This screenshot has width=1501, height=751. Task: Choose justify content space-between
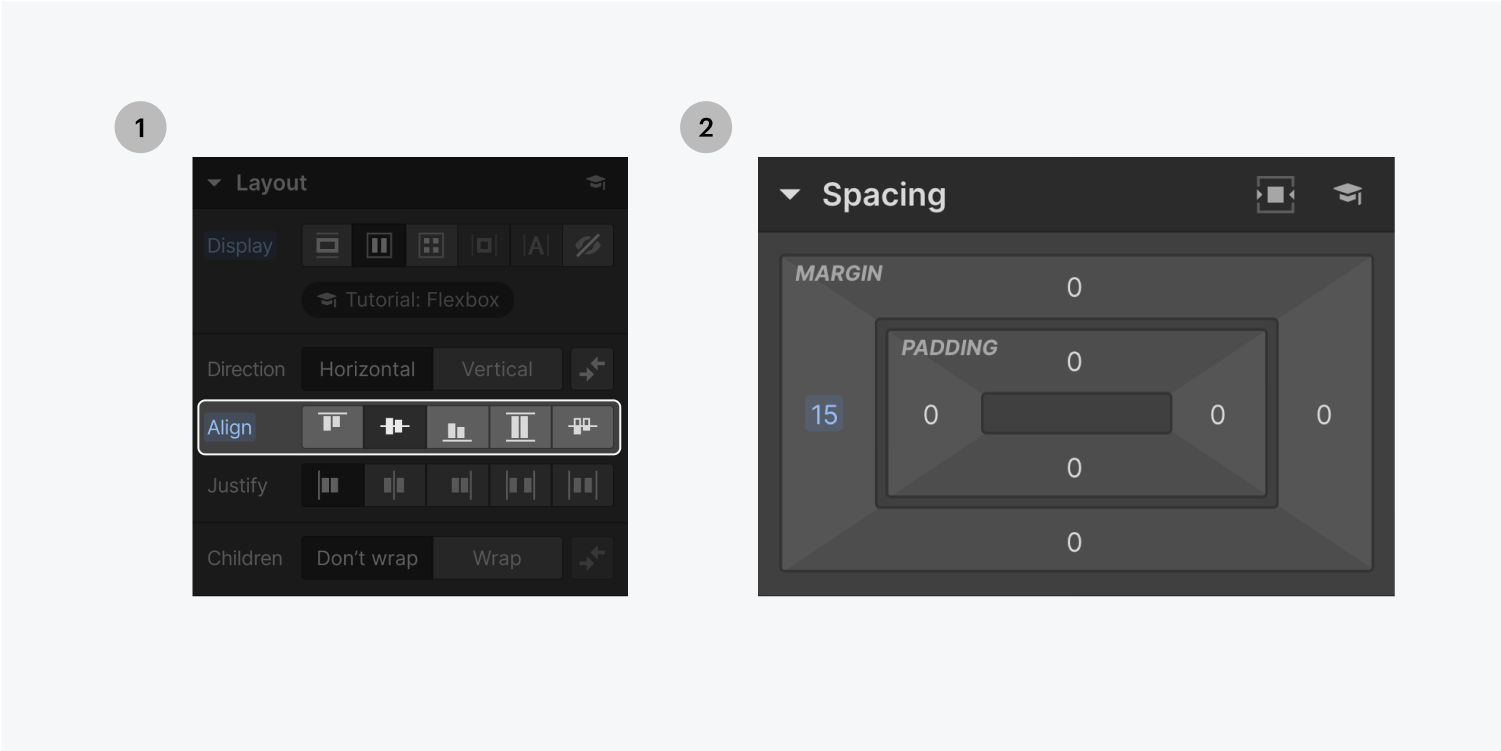[520, 485]
